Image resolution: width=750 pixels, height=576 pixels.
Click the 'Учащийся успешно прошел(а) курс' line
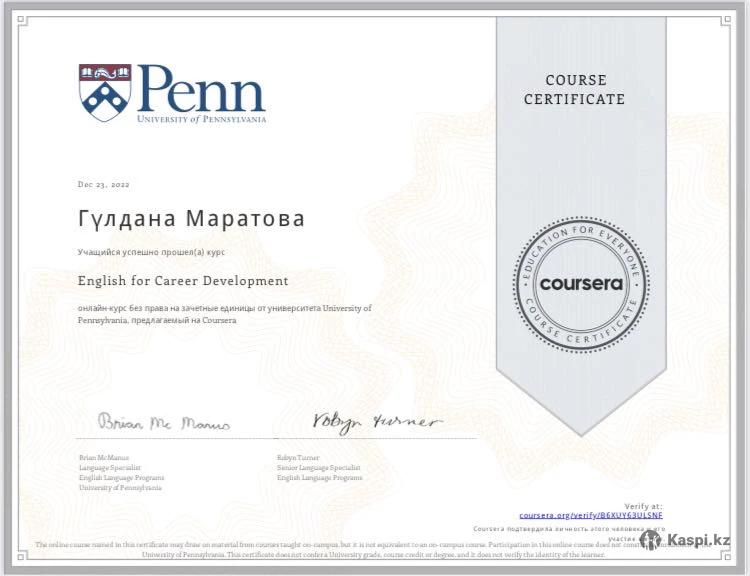pos(146,253)
